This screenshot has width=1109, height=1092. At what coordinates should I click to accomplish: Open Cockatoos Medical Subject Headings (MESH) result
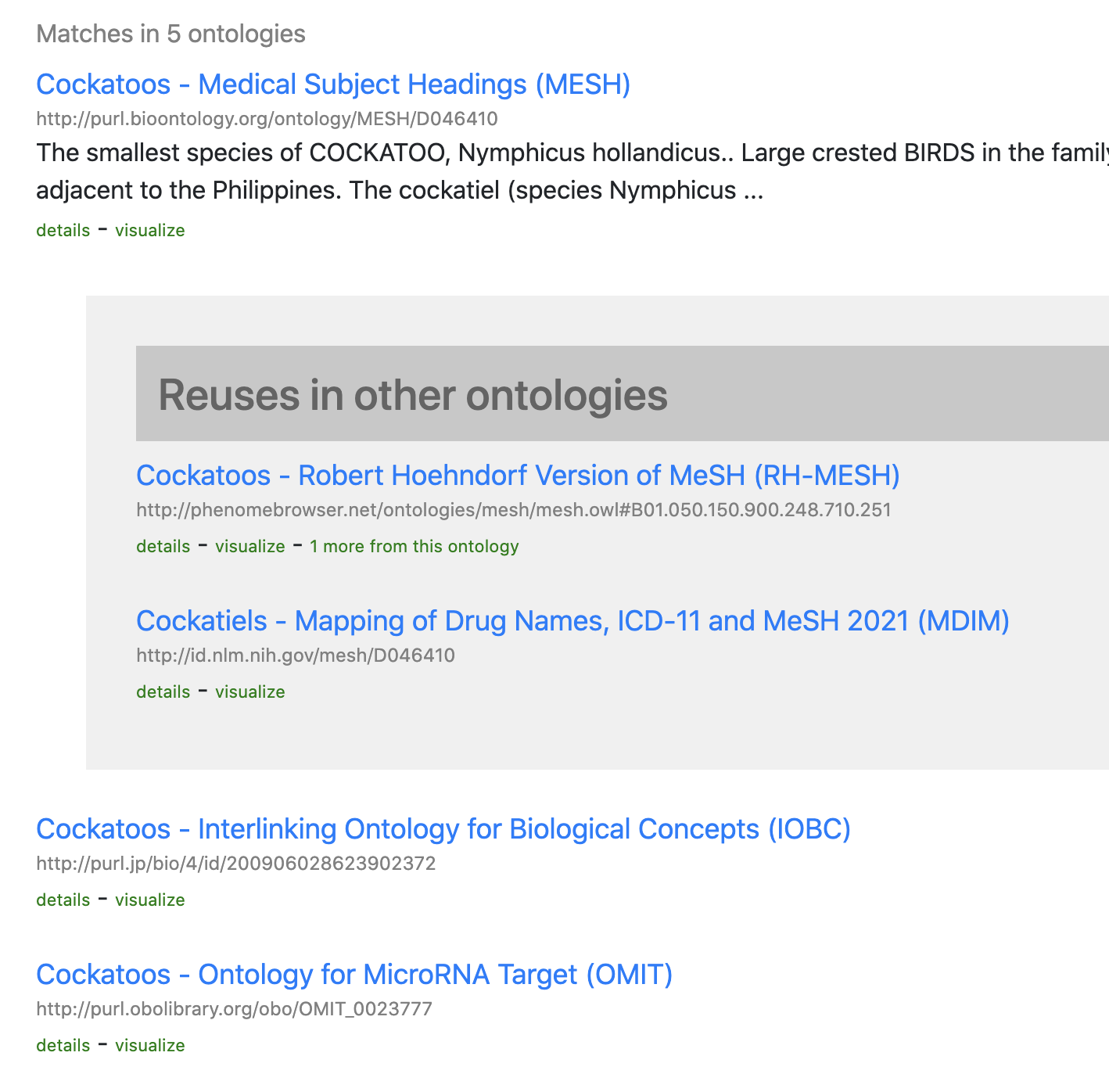tap(333, 84)
